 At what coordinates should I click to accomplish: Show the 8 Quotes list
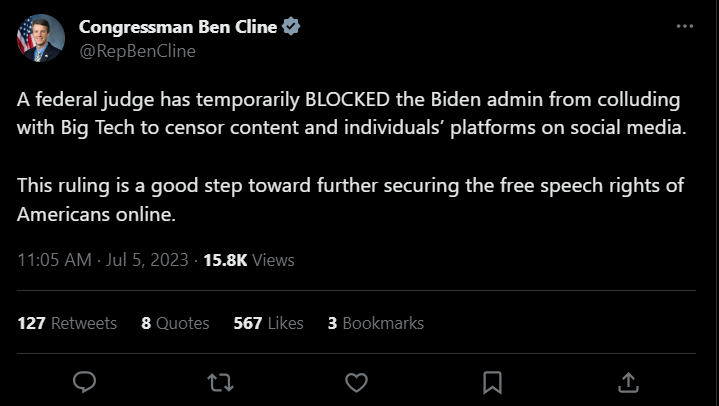(x=176, y=323)
